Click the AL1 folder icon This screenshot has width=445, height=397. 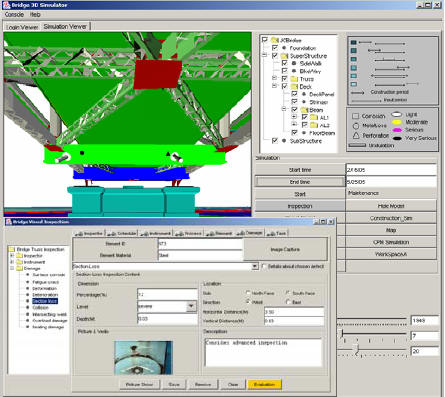click(314, 117)
